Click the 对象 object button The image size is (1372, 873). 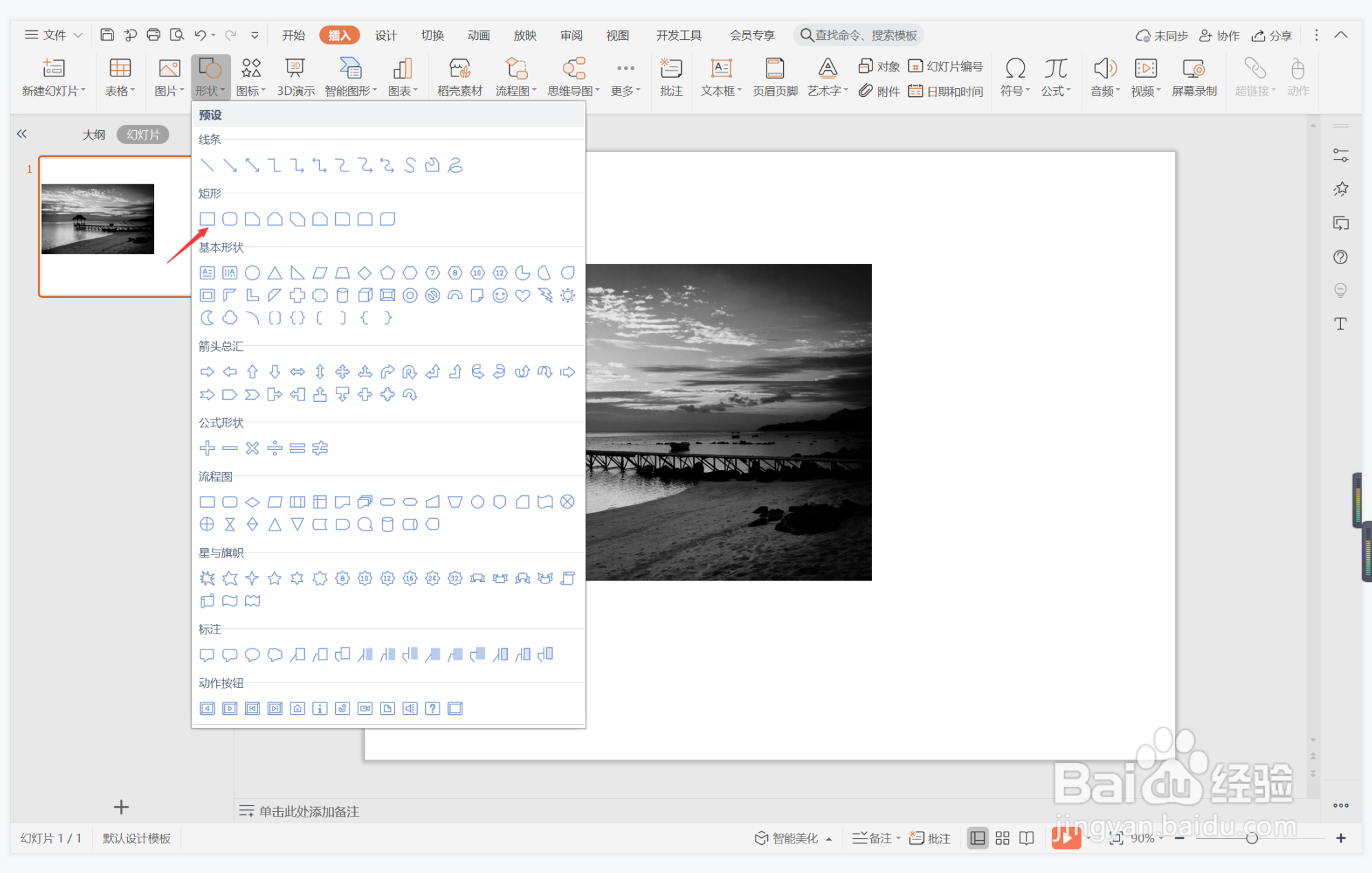pyautogui.click(x=879, y=66)
